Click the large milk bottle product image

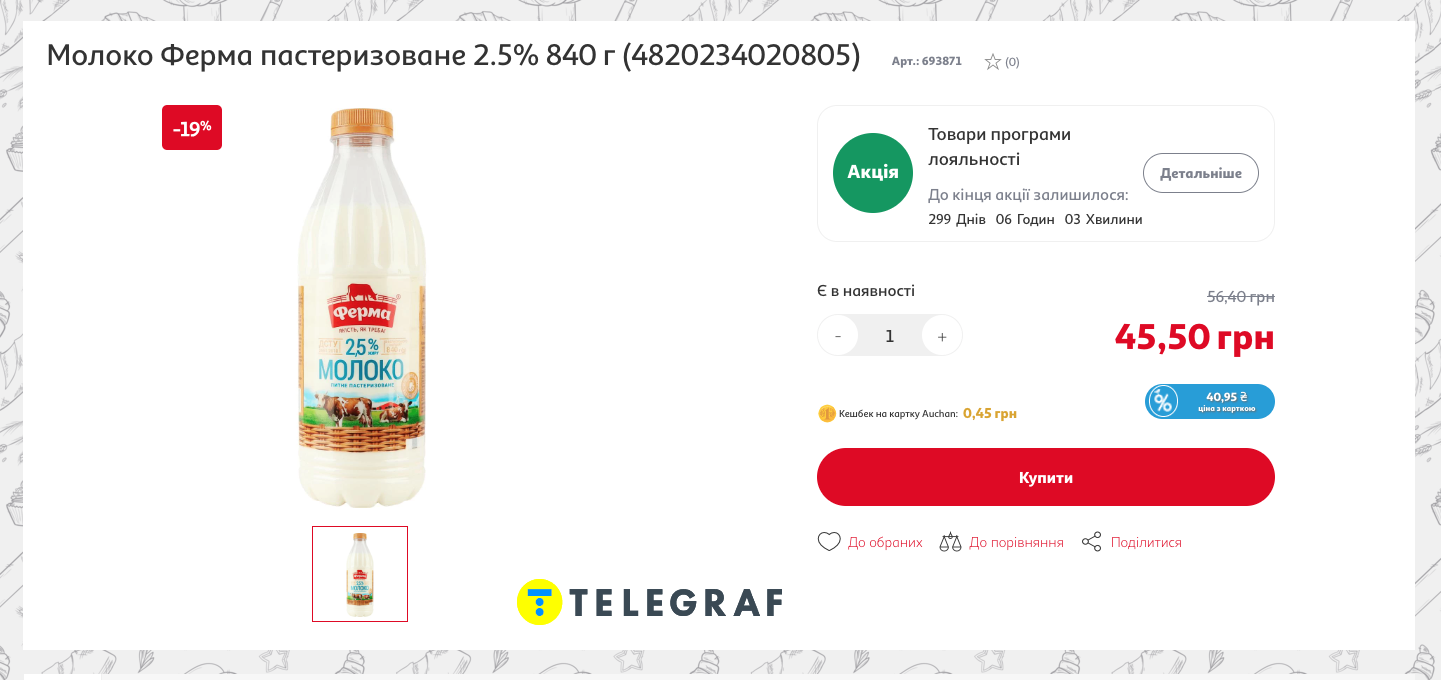[362, 308]
